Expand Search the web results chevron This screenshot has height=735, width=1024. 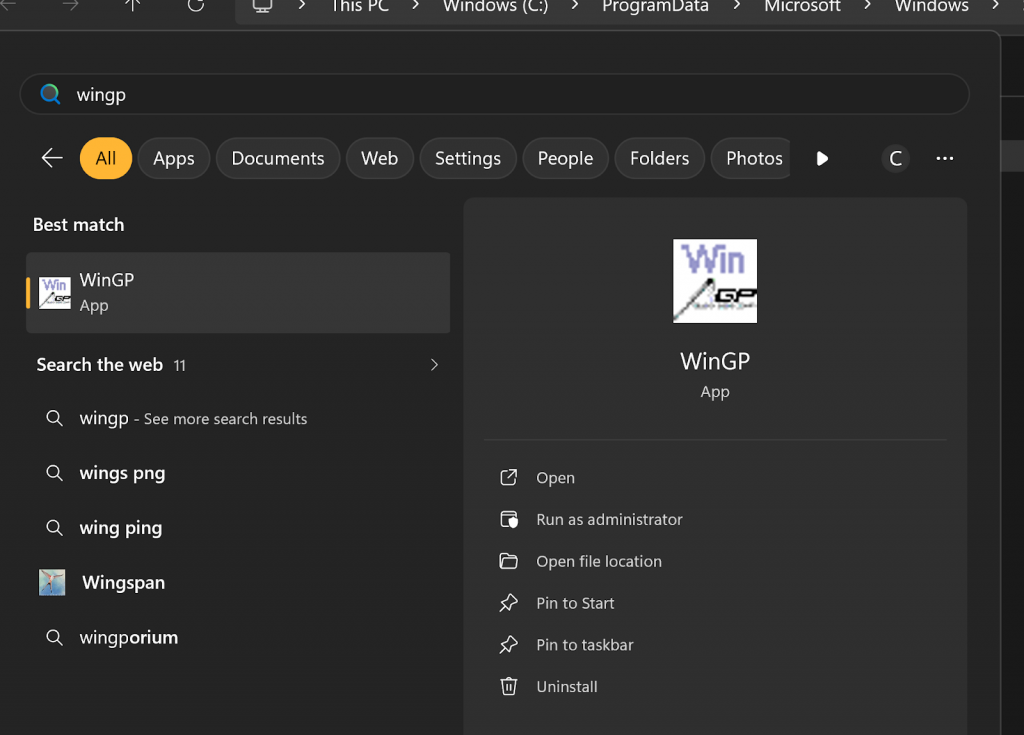(434, 365)
